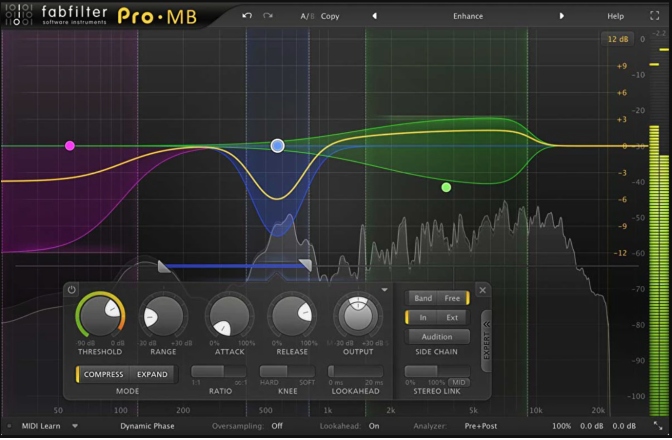The width and height of the screenshot is (672, 440).
Task: Click the Audition button
Action: [437, 337]
